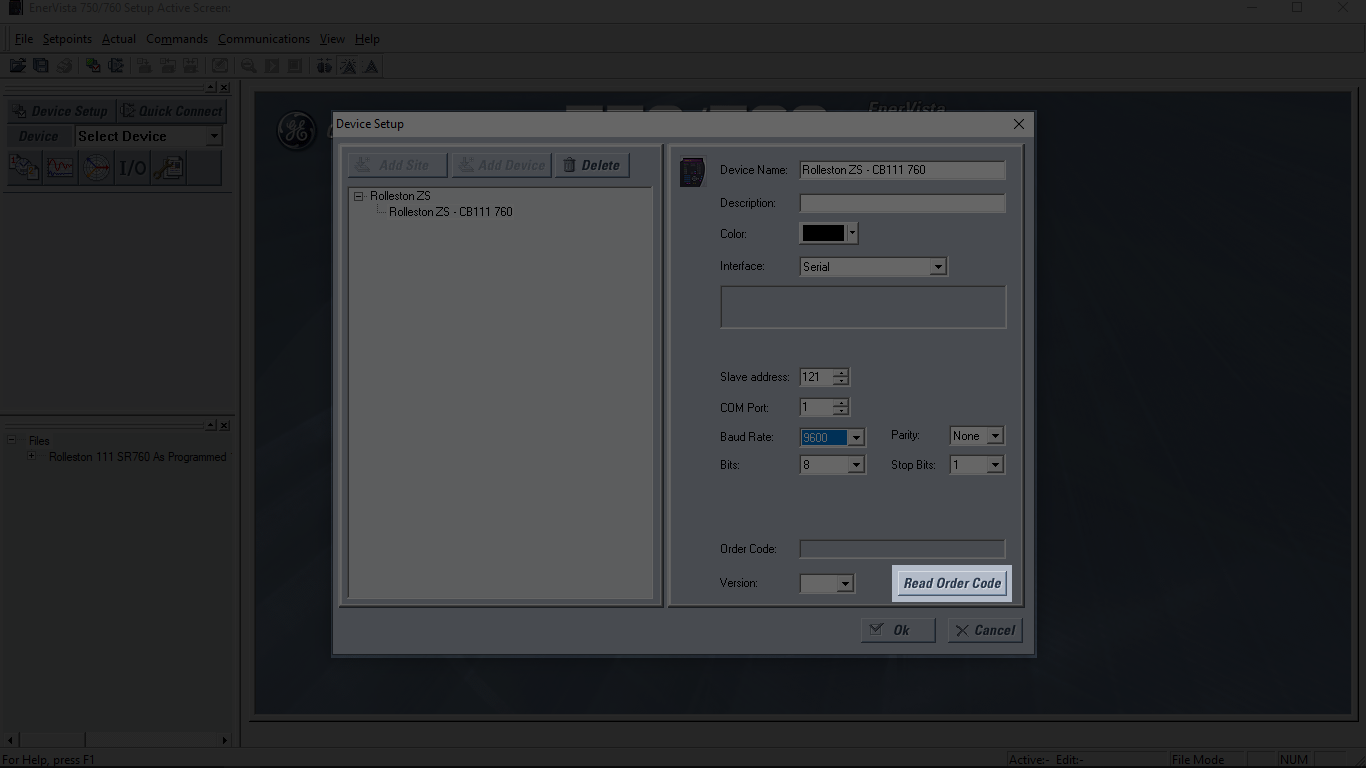
Task: Open the Stop Bits dropdown
Action: (994, 465)
